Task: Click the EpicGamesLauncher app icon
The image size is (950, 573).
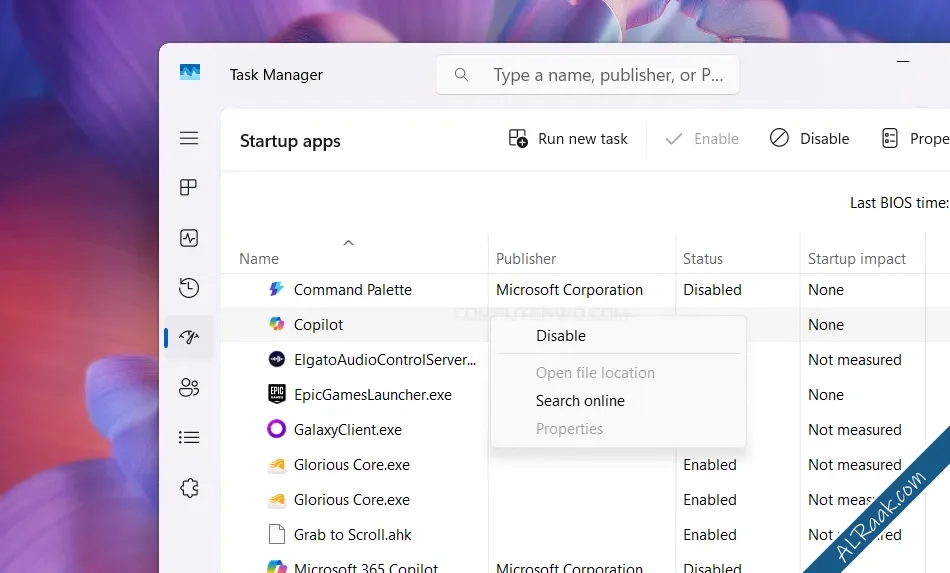Action: click(276, 394)
